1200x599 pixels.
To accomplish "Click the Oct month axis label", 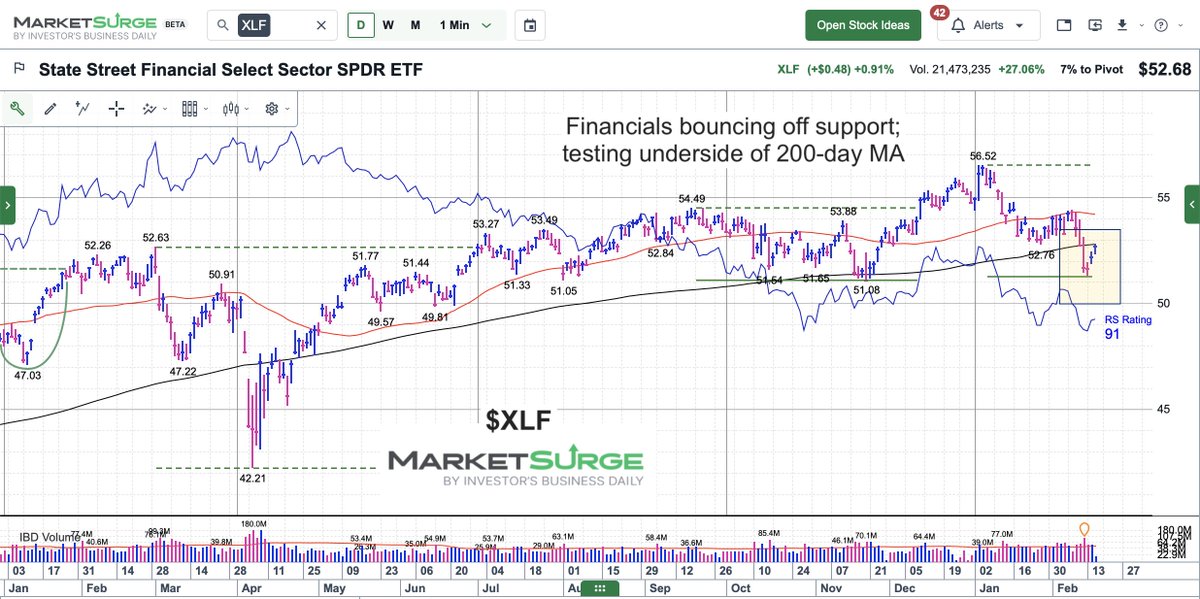I will 741,588.
